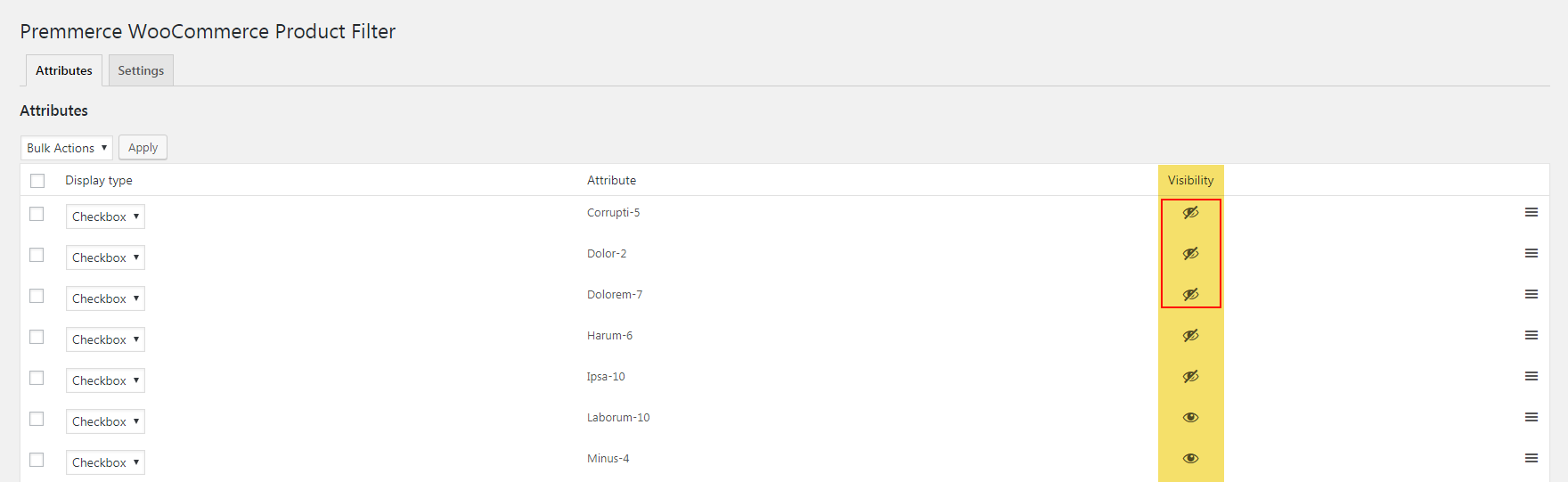Image resolution: width=1568 pixels, height=482 pixels.
Task: Grab the reorder handle for Ipsa-10
Action: click(x=1531, y=376)
